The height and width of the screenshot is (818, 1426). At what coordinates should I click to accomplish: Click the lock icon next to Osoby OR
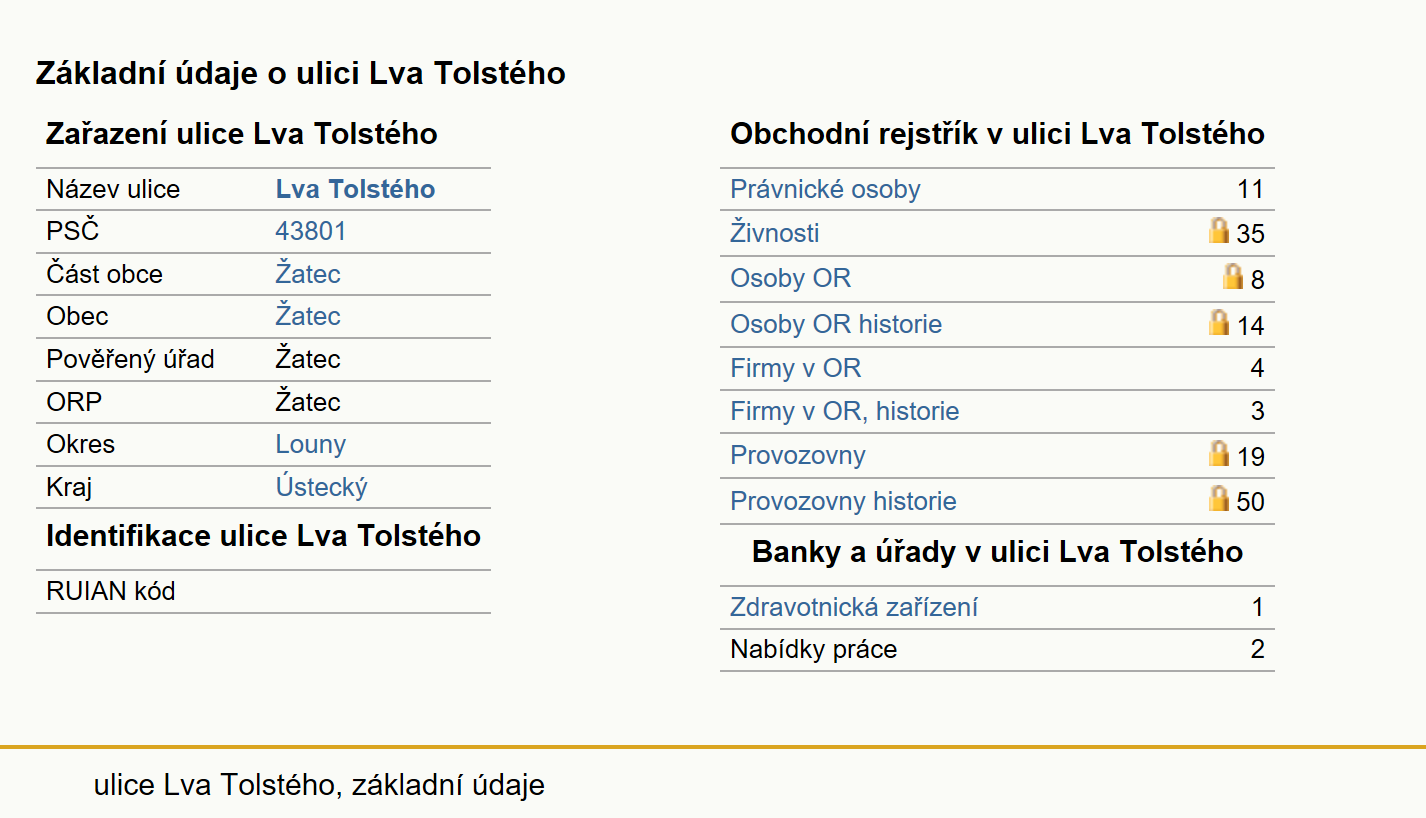tap(1232, 276)
